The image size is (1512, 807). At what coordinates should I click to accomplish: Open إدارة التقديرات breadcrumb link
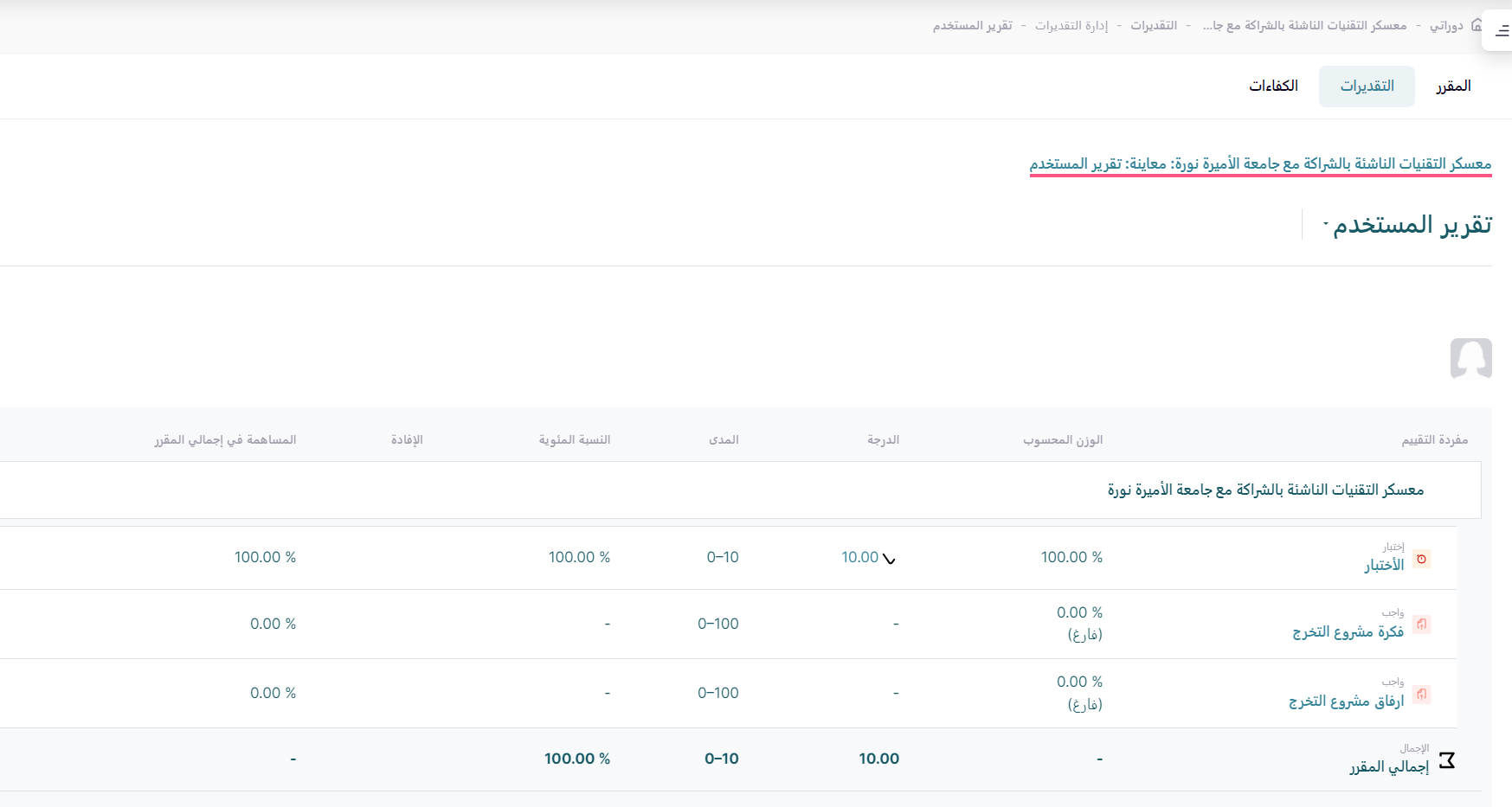pos(1071,26)
